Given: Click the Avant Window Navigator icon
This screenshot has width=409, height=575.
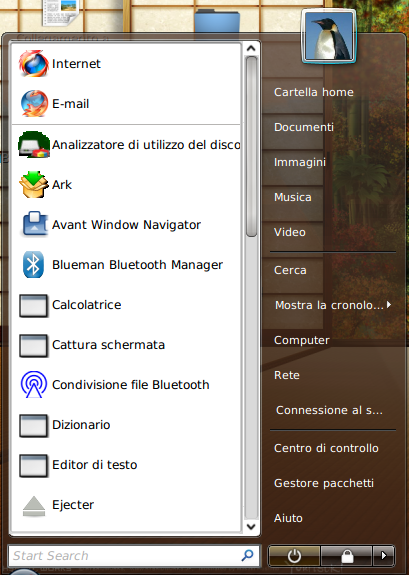Looking at the screenshot, I should (35, 223).
